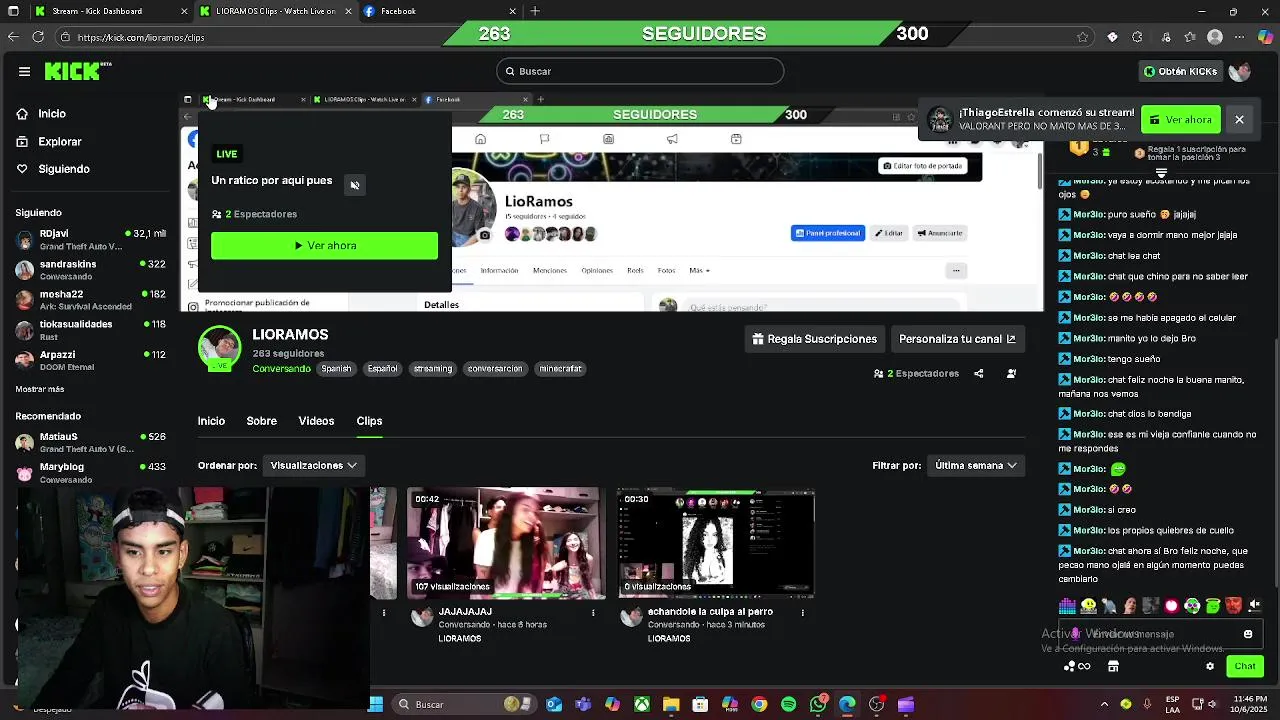Open the Videos channel tab

316,421
